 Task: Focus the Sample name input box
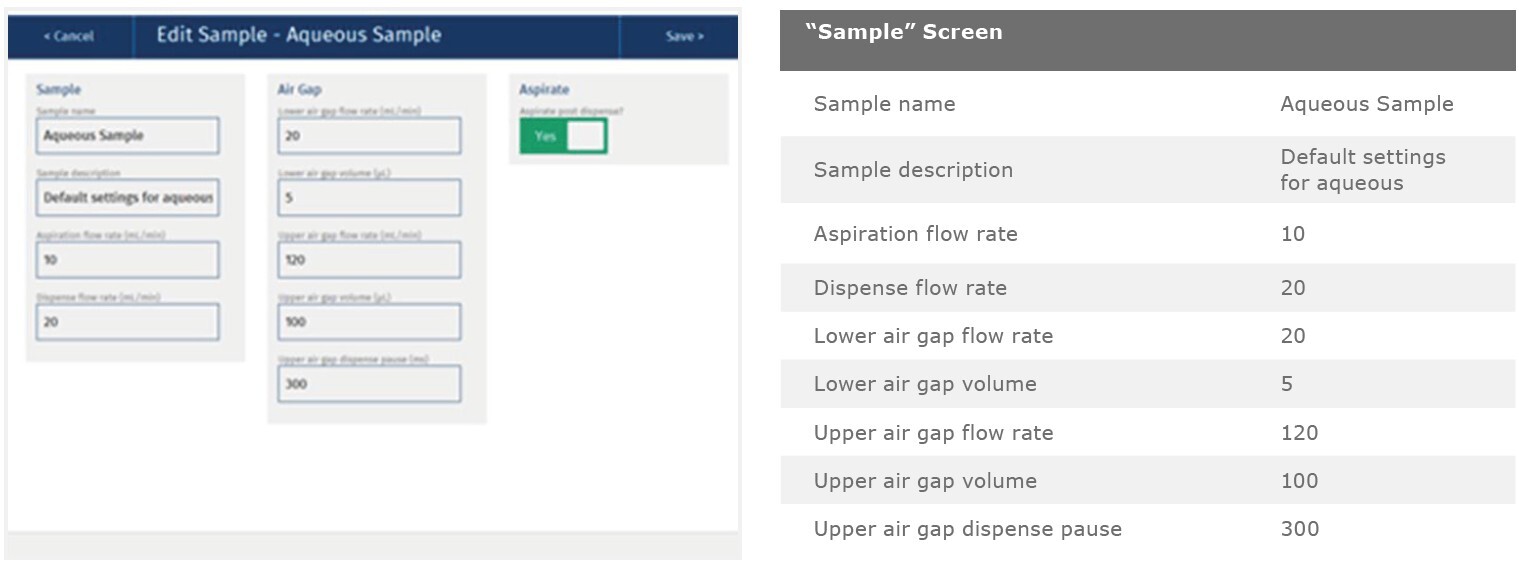click(128, 136)
